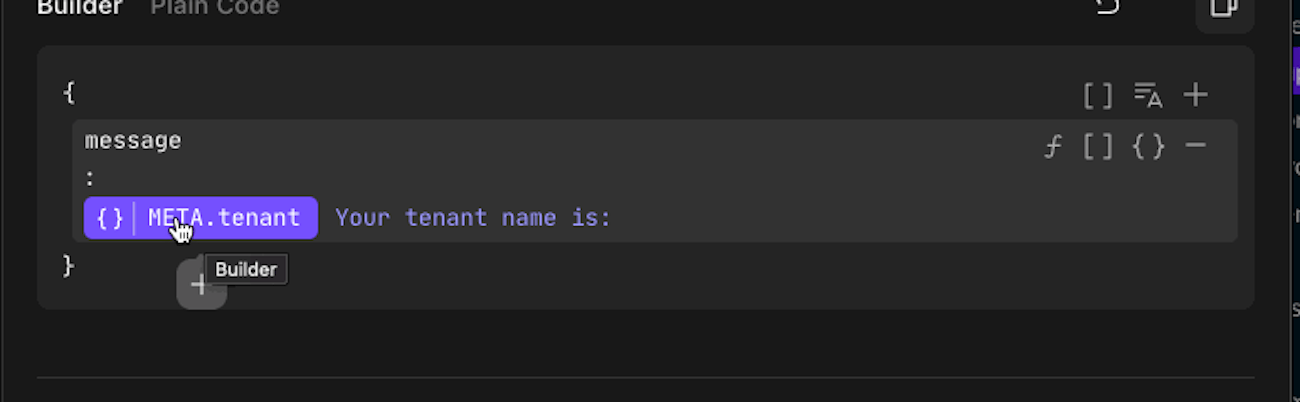Remove the message row with minus icon
Image resolution: width=1300 pixels, height=402 pixels.
[x=1195, y=146]
